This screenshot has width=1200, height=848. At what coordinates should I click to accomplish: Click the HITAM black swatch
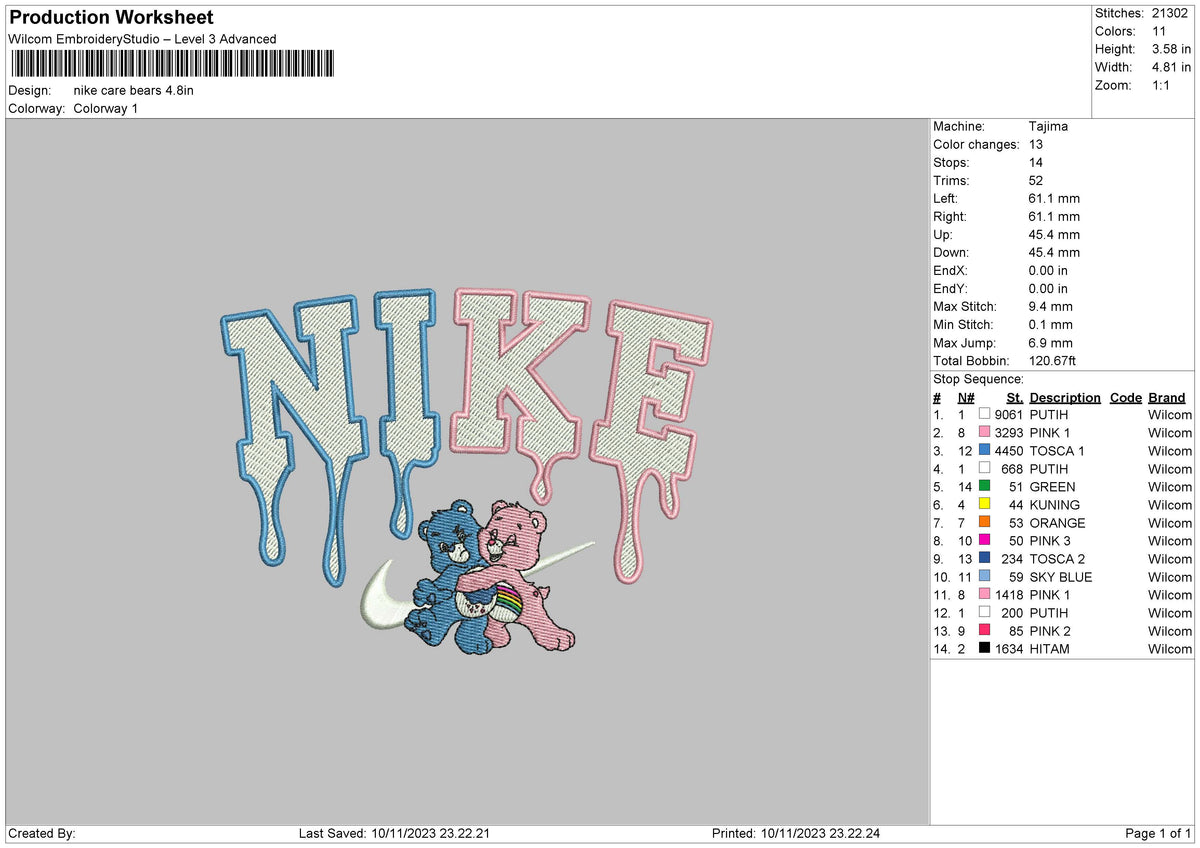(x=985, y=649)
